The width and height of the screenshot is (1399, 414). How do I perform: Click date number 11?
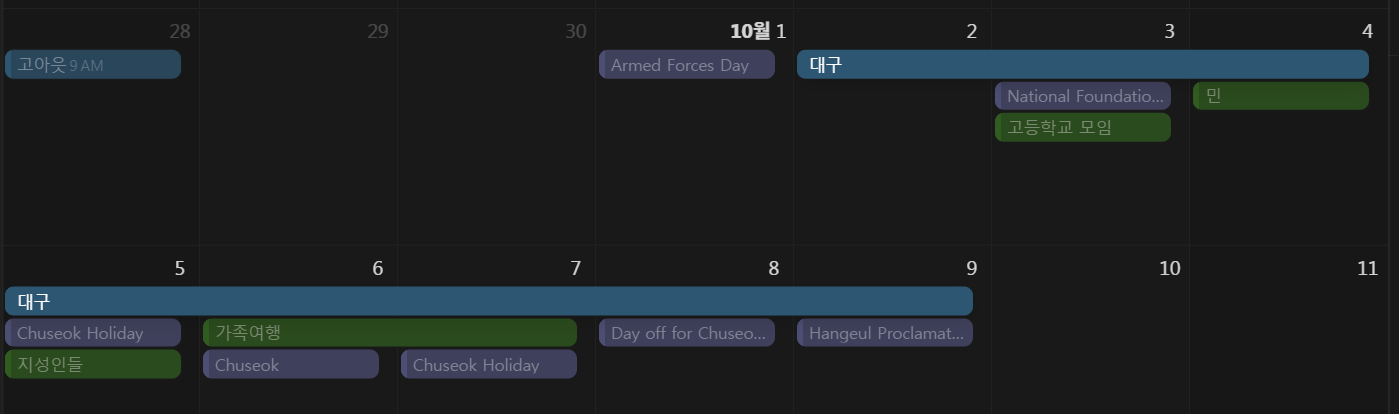[1367, 268]
